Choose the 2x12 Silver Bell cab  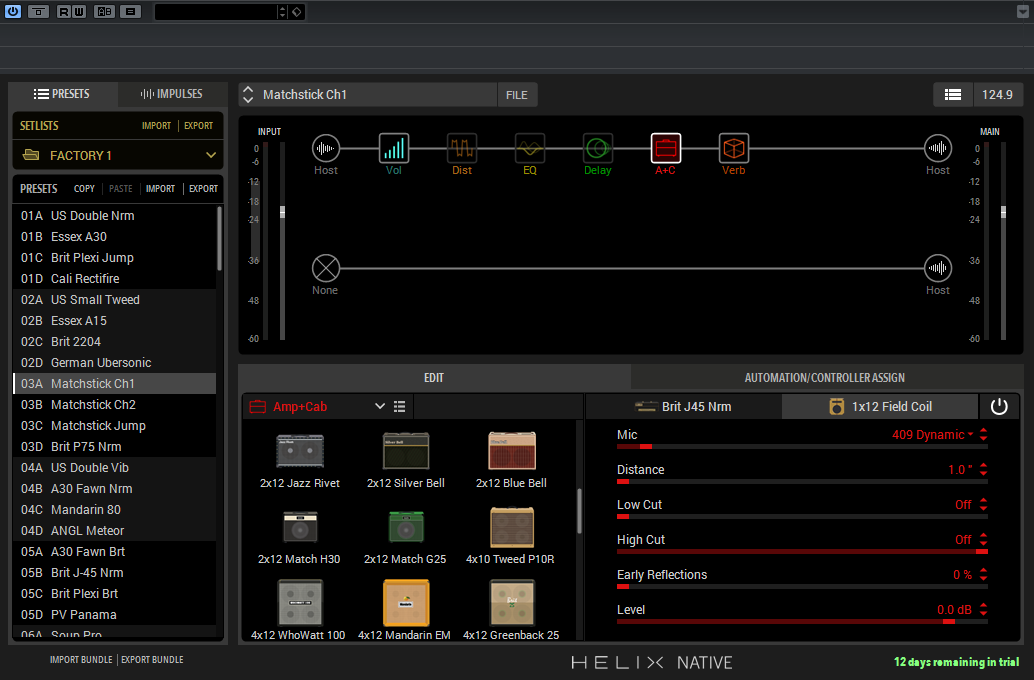pos(406,460)
